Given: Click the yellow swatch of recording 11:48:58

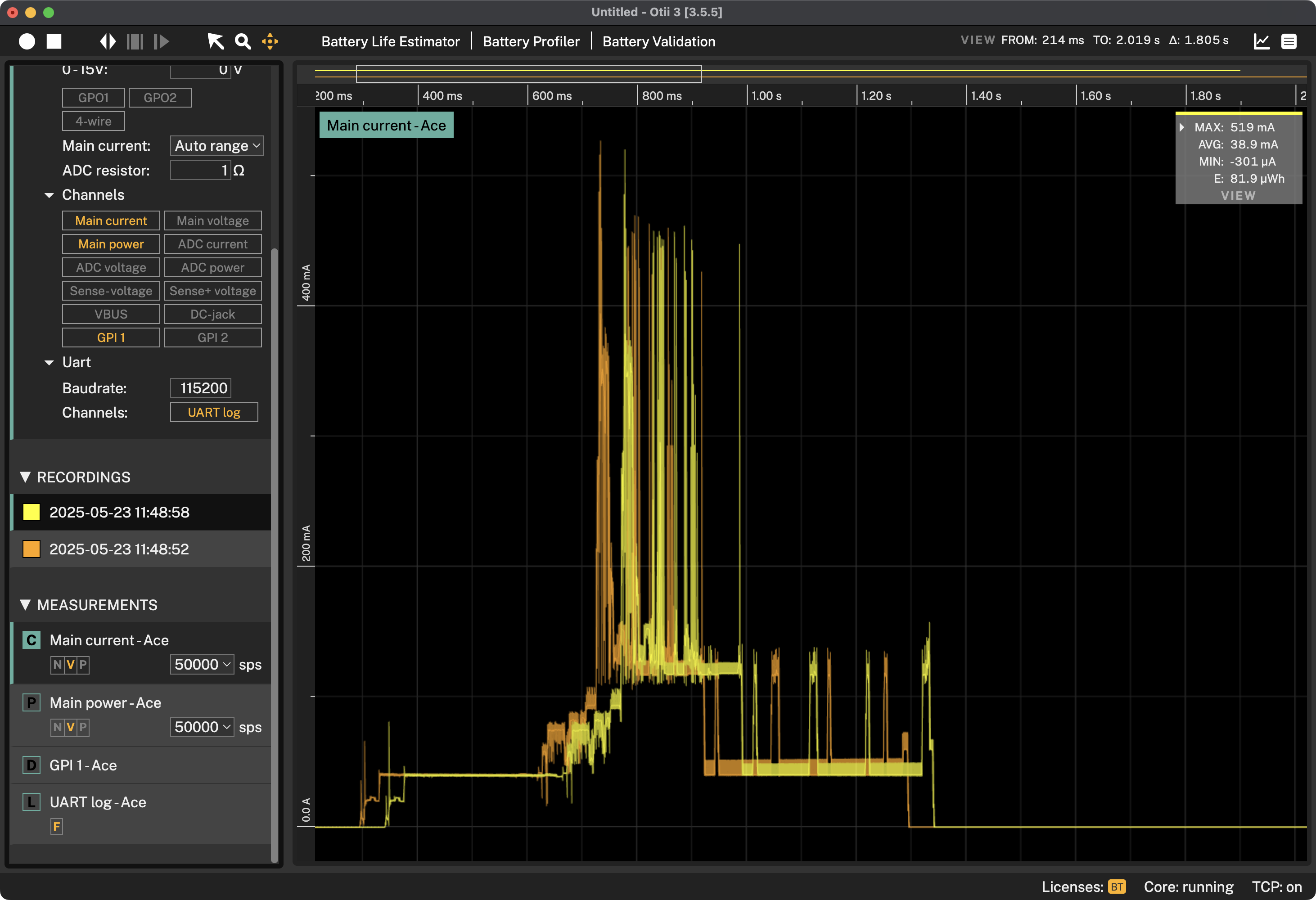Looking at the screenshot, I should (x=31, y=512).
